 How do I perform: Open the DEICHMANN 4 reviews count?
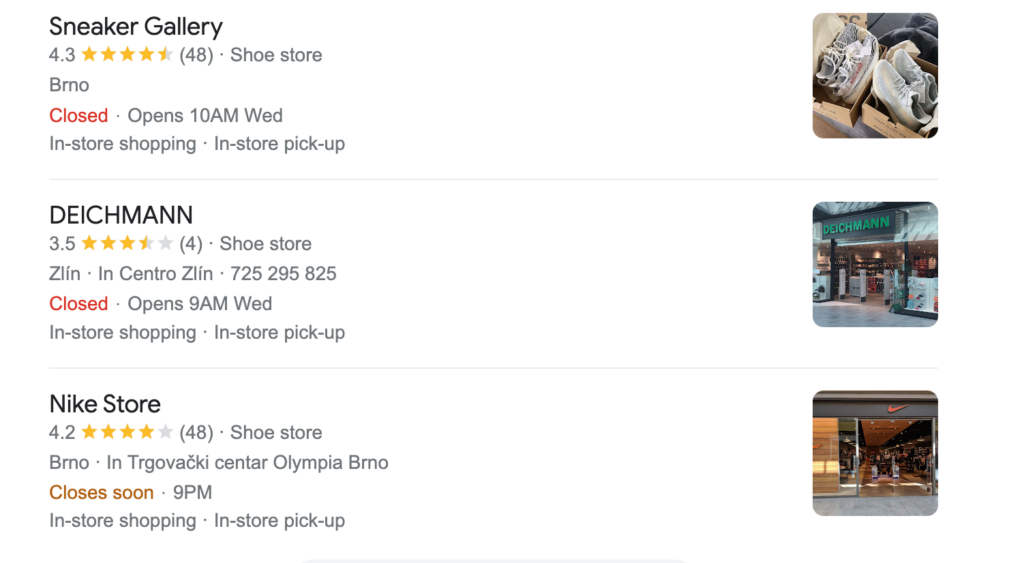191,244
